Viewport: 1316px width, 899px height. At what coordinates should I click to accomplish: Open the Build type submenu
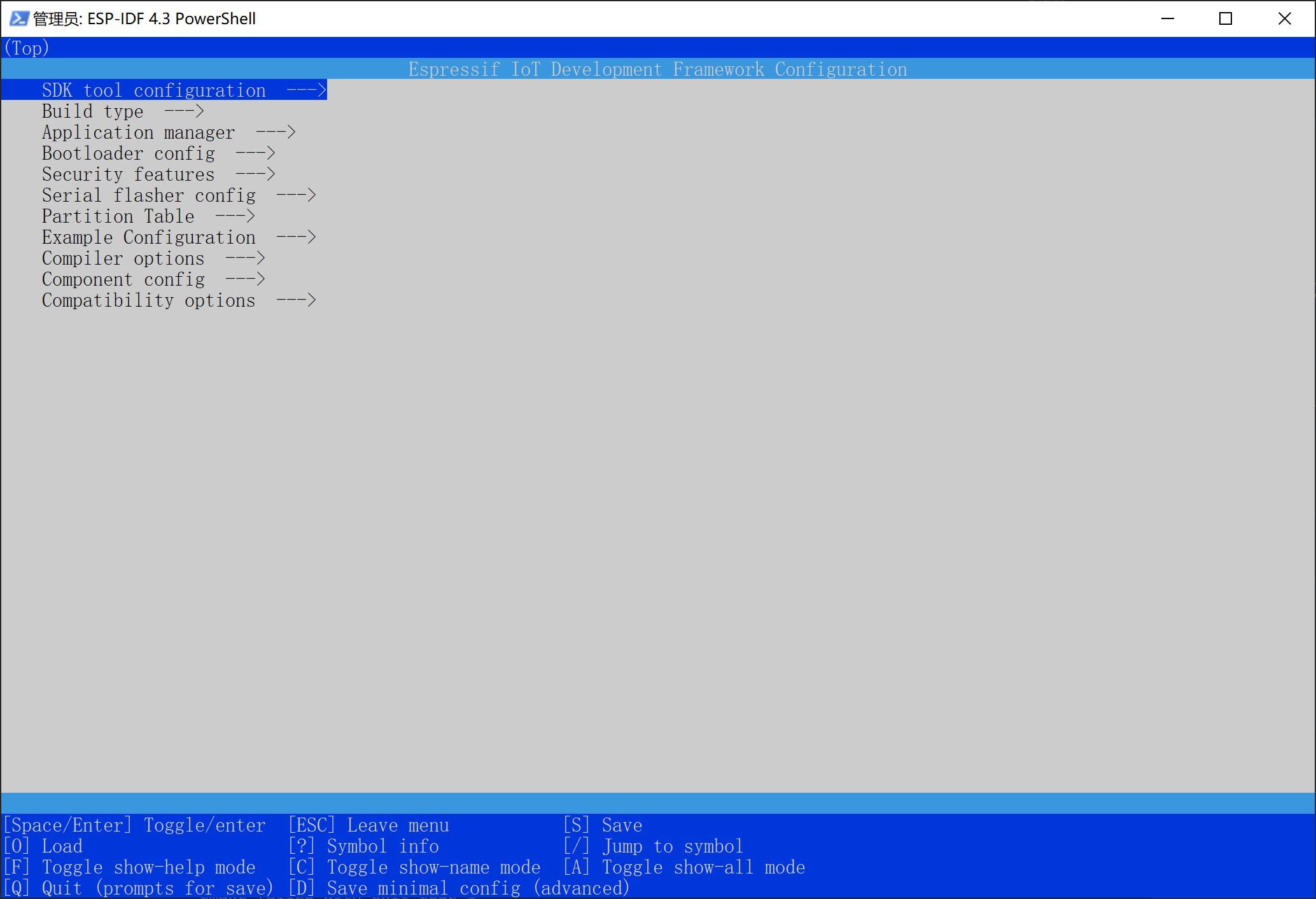[123, 111]
